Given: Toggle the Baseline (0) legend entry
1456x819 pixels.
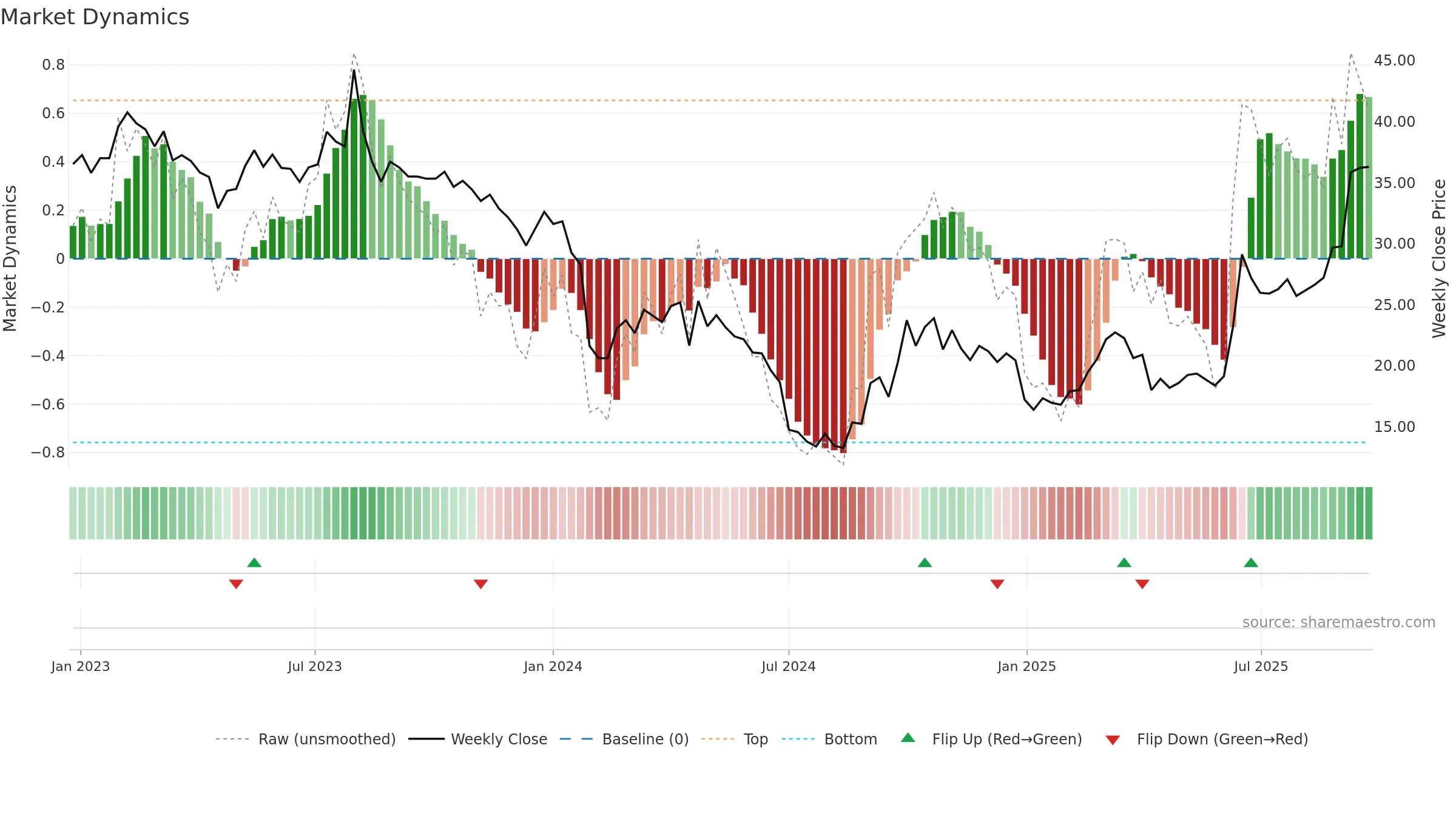Looking at the screenshot, I should (x=624, y=739).
